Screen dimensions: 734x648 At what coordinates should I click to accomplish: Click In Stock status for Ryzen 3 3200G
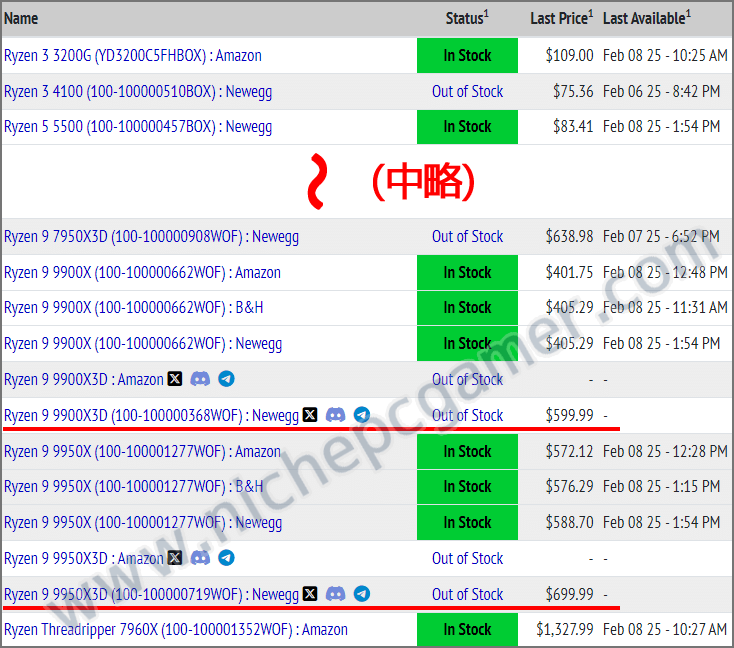click(x=467, y=55)
